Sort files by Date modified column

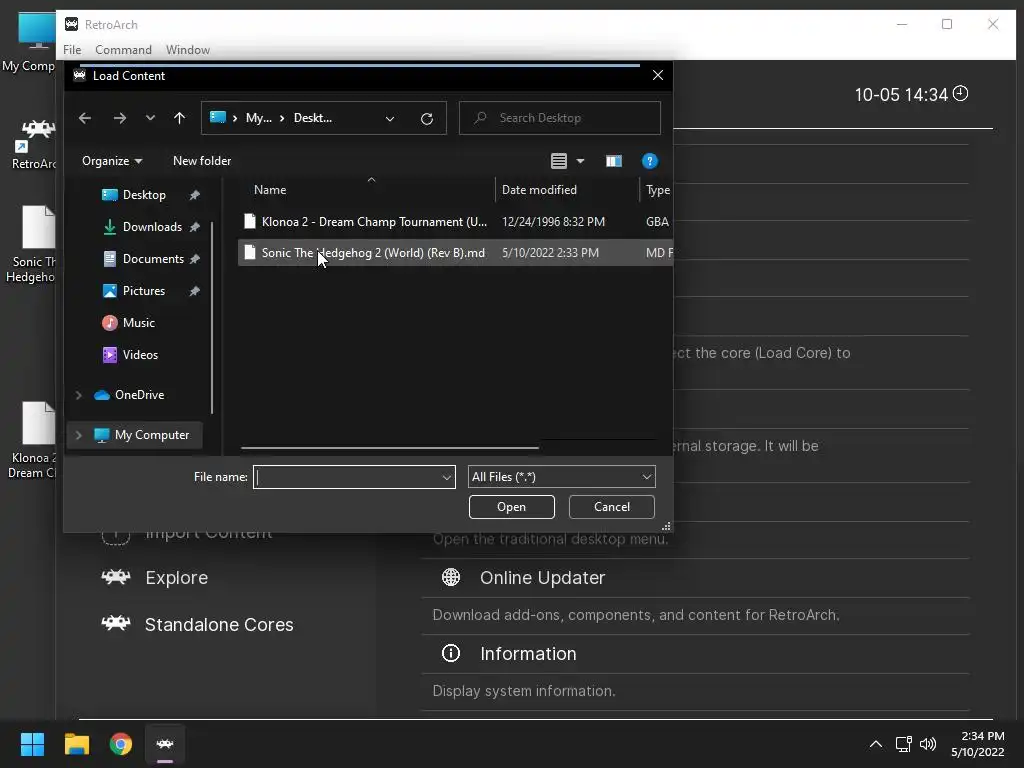[x=539, y=190]
